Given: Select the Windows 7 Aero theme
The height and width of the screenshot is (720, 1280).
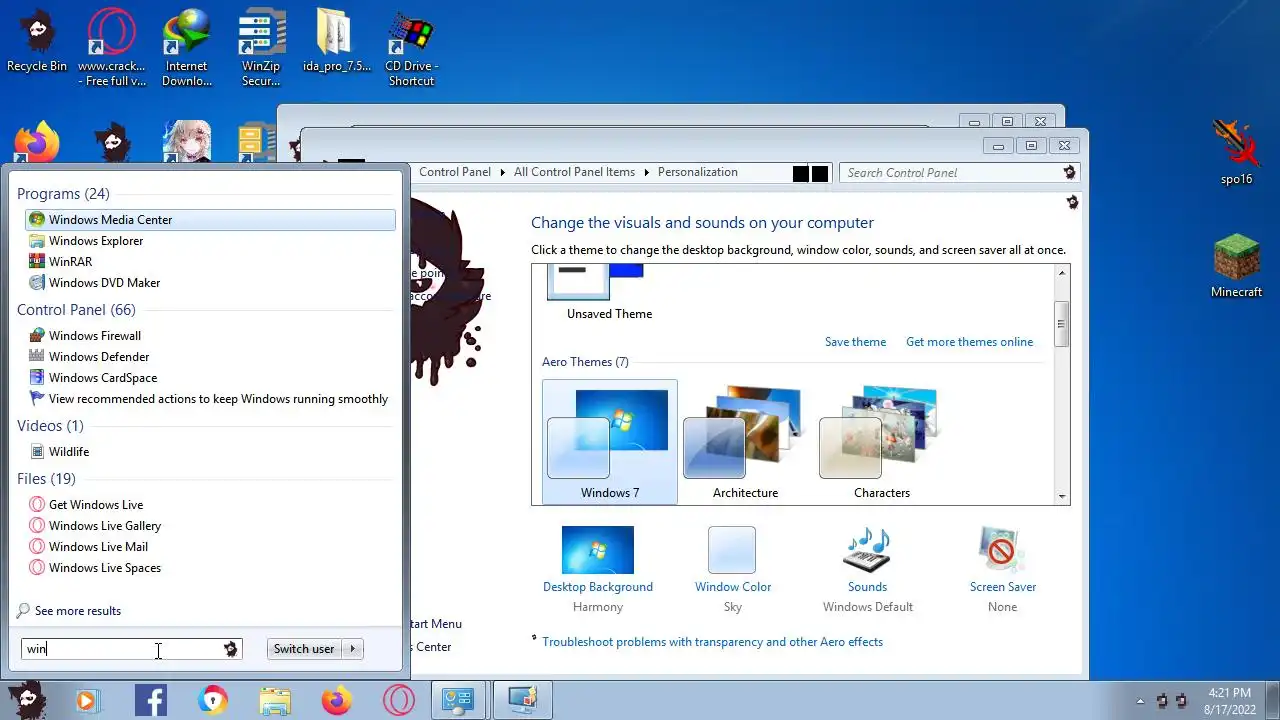Looking at the screenshot, I should pos(609,442).
